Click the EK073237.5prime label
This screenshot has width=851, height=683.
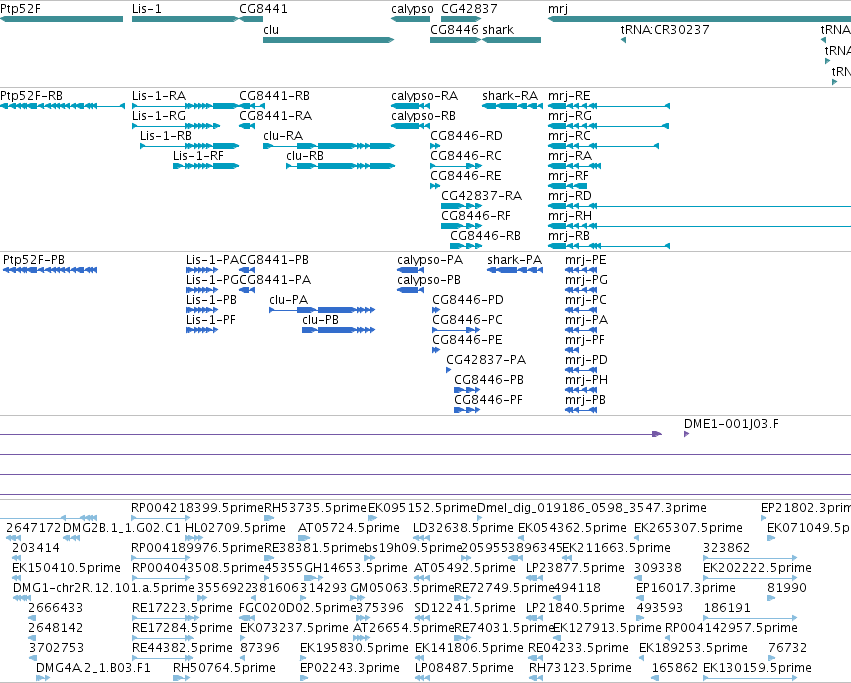pyautogui.click(x=294, y=628)
